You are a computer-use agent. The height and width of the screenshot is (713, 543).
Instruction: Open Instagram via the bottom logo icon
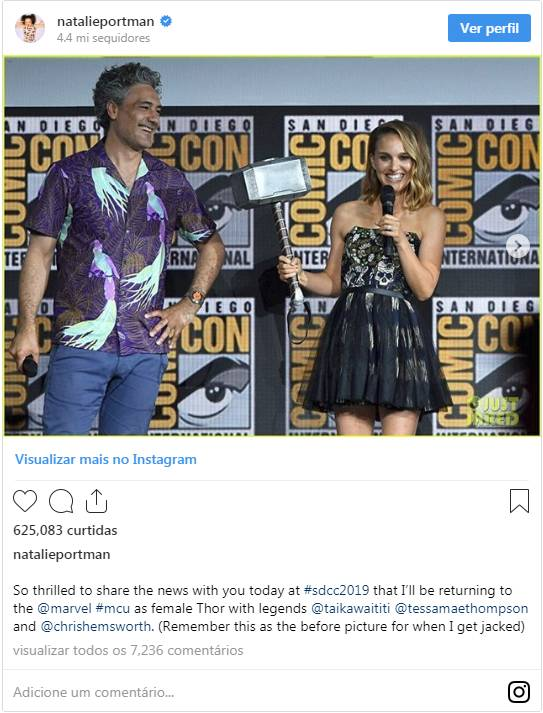(x=518, y=692)
